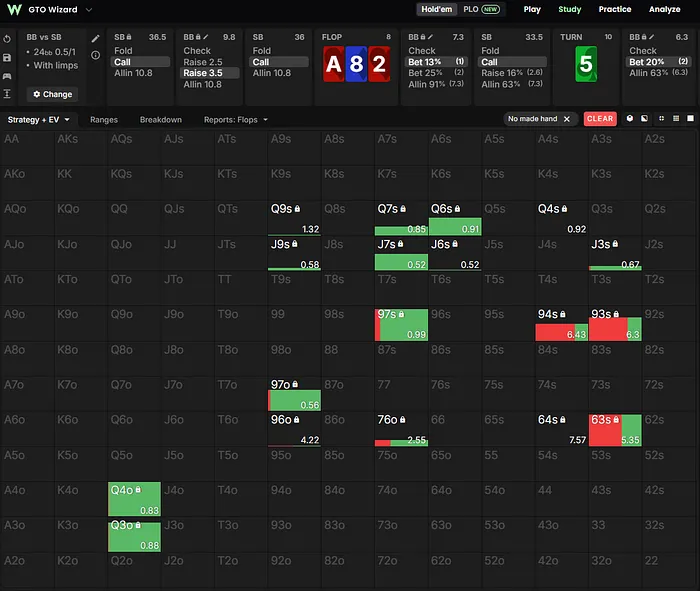Switch to the Ranges tab
Image resolution: width=700 pixels, height=591 pixels.
tap(104, 120)
